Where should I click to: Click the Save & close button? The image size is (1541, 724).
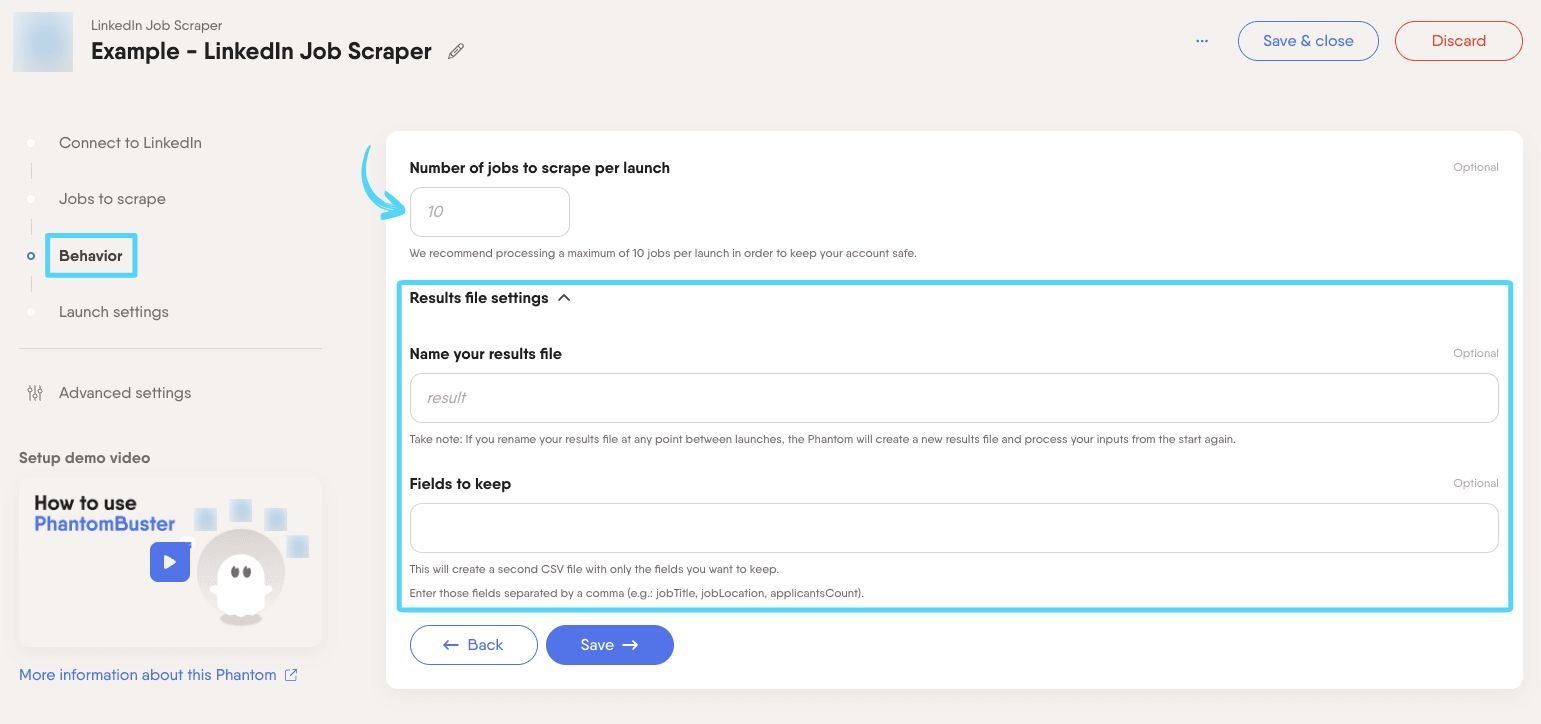click(1308, 41)
